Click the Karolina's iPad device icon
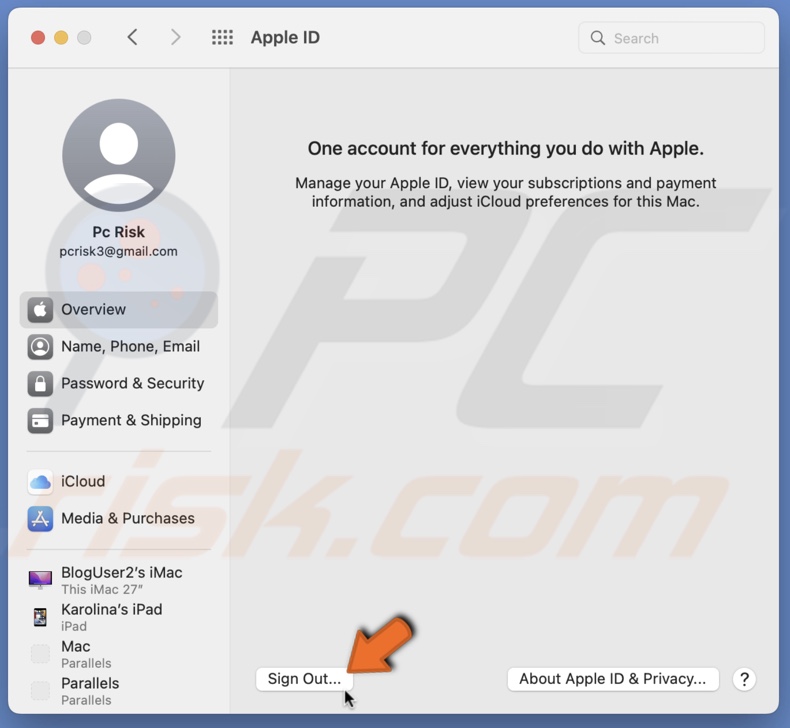 (40, 617)
